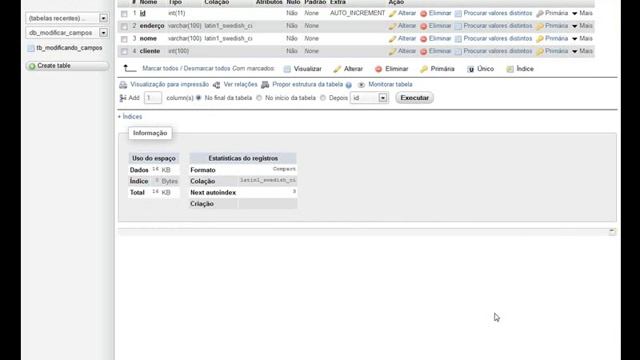Click the Propor estrutura da tabela icon

tap(265, 85)
